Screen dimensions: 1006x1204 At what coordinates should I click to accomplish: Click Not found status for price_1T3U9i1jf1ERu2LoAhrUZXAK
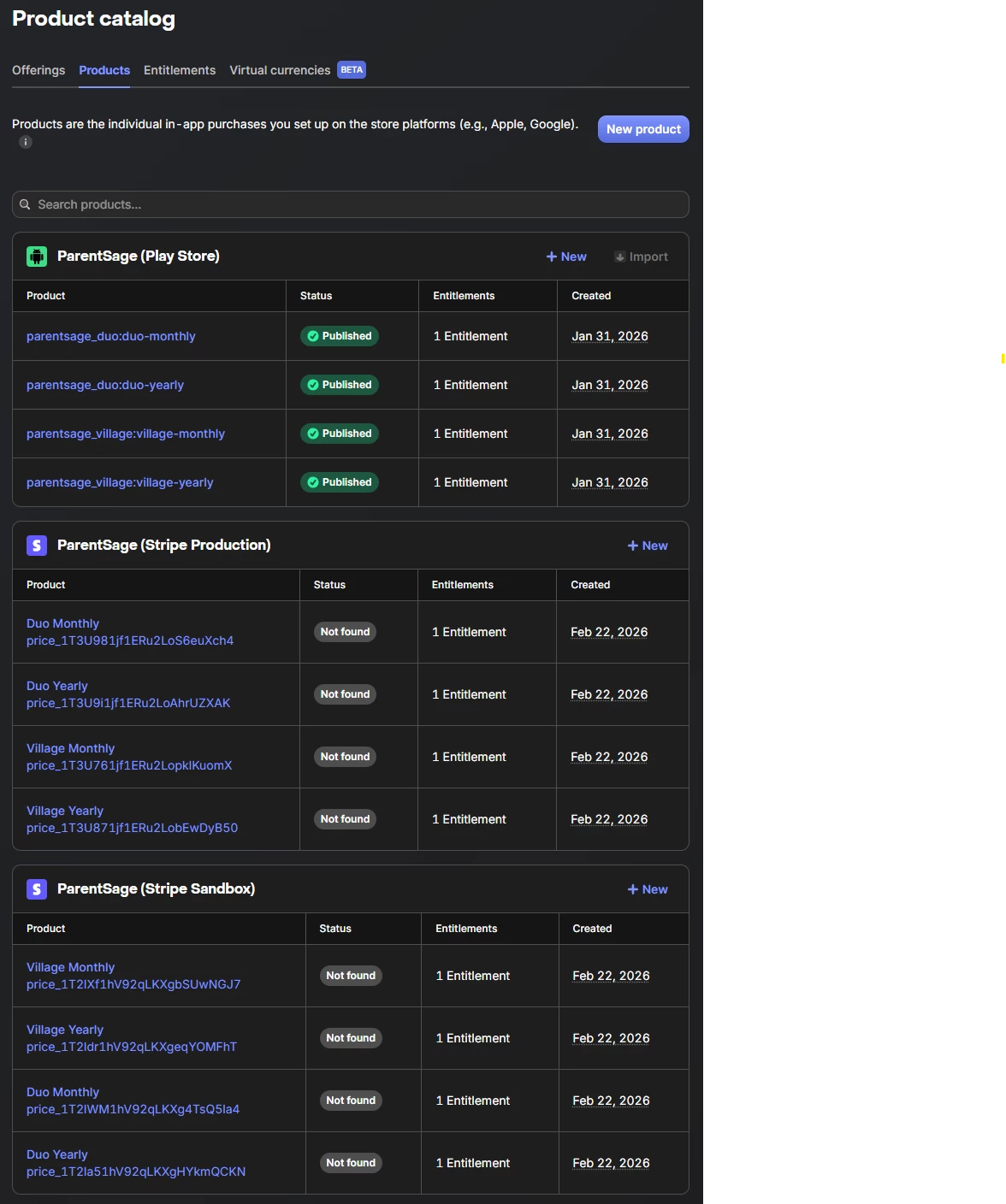tap(345, 694)
